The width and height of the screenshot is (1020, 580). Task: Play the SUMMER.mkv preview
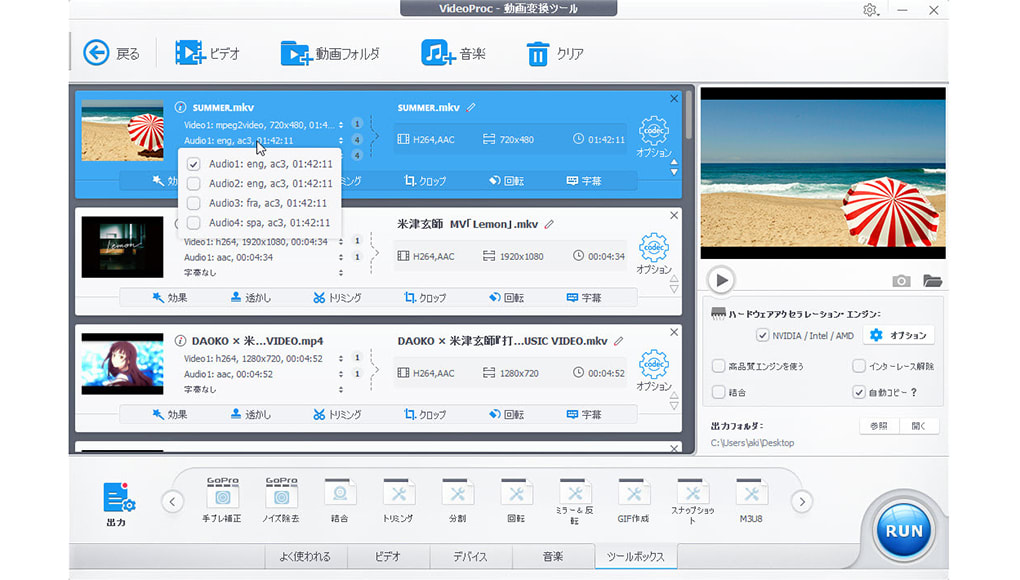[722, 280]
